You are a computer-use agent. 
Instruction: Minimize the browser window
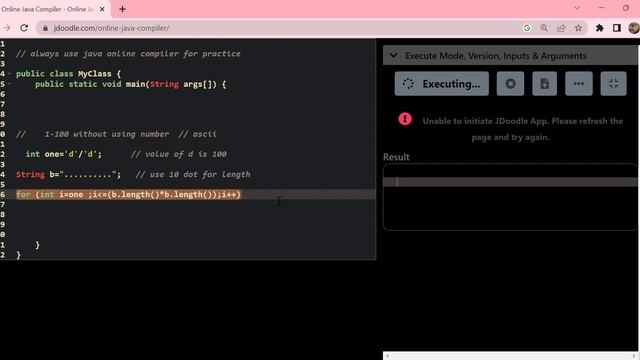(601, 8)
